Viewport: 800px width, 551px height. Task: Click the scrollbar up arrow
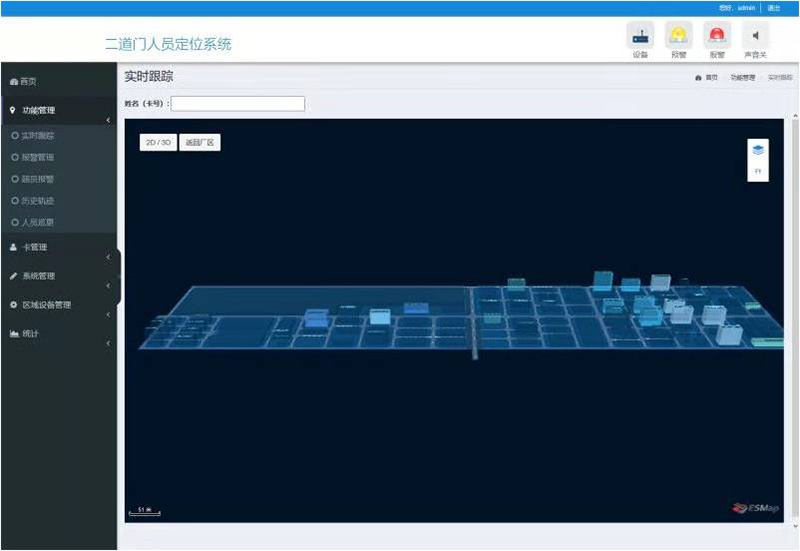pos(795,117)
